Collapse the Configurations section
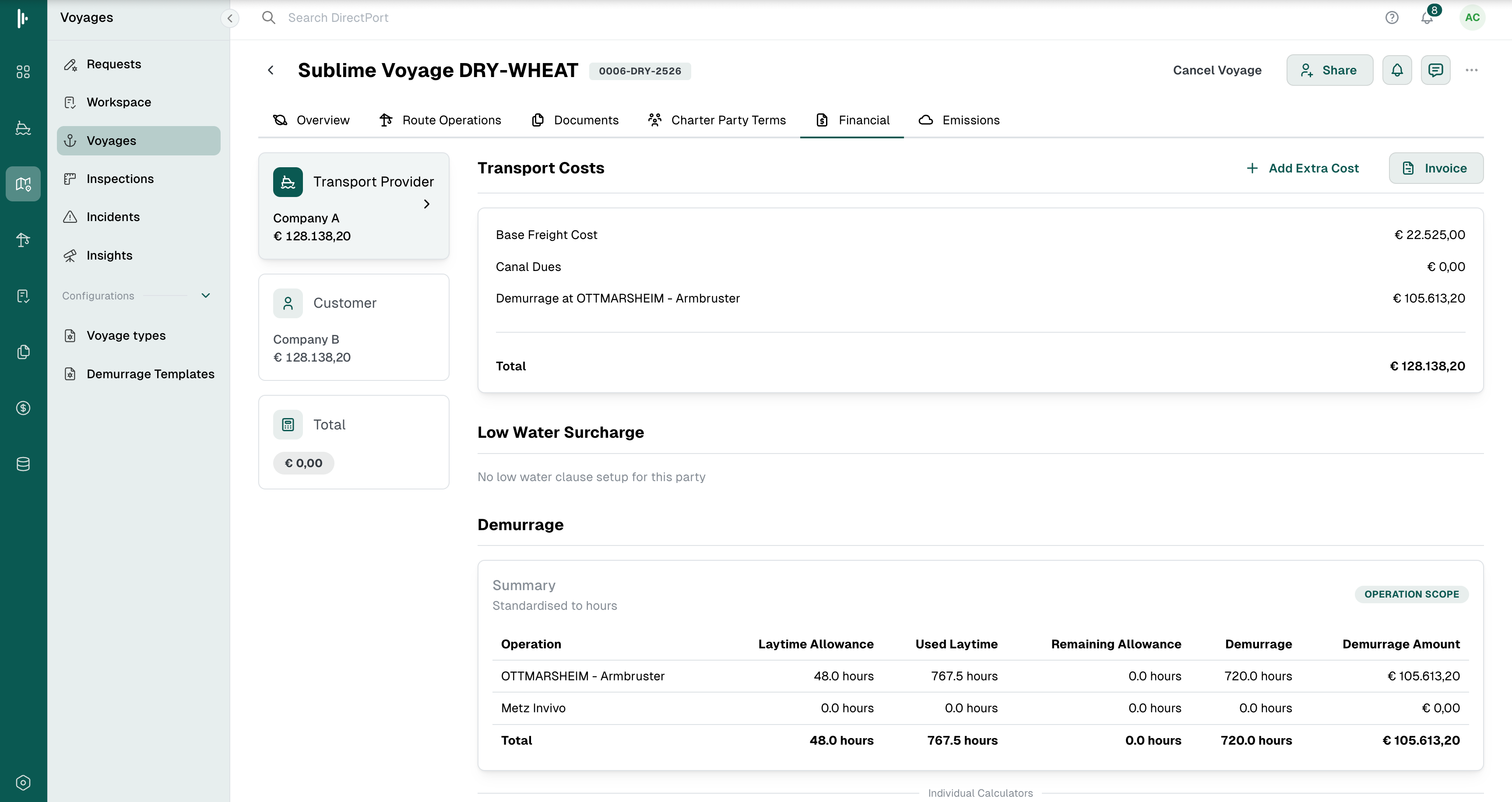The image size is (1512, 802). 205,295
